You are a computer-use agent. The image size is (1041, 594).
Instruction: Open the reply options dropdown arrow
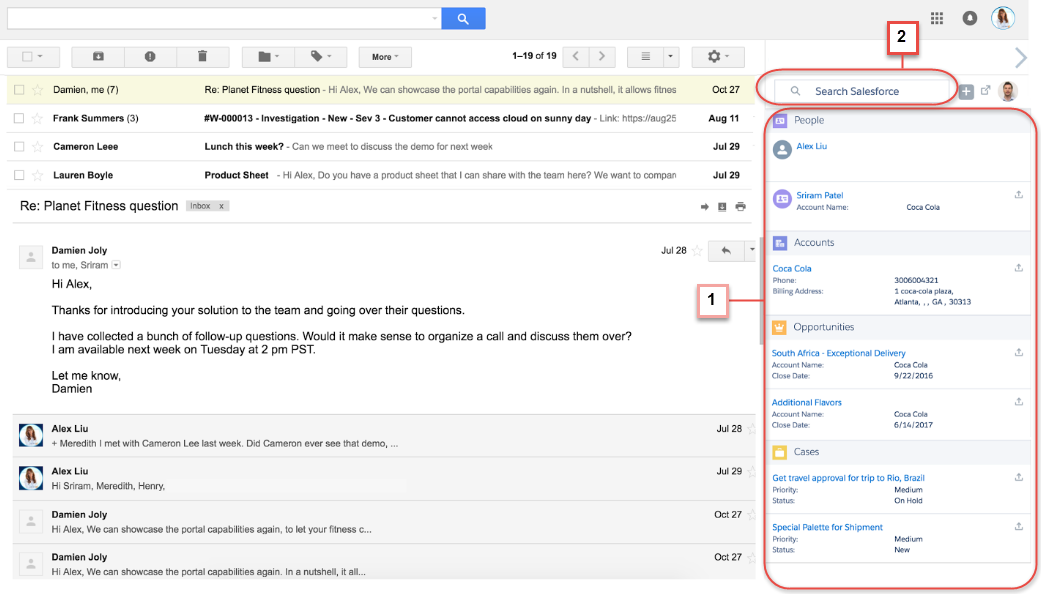point(752,251)
